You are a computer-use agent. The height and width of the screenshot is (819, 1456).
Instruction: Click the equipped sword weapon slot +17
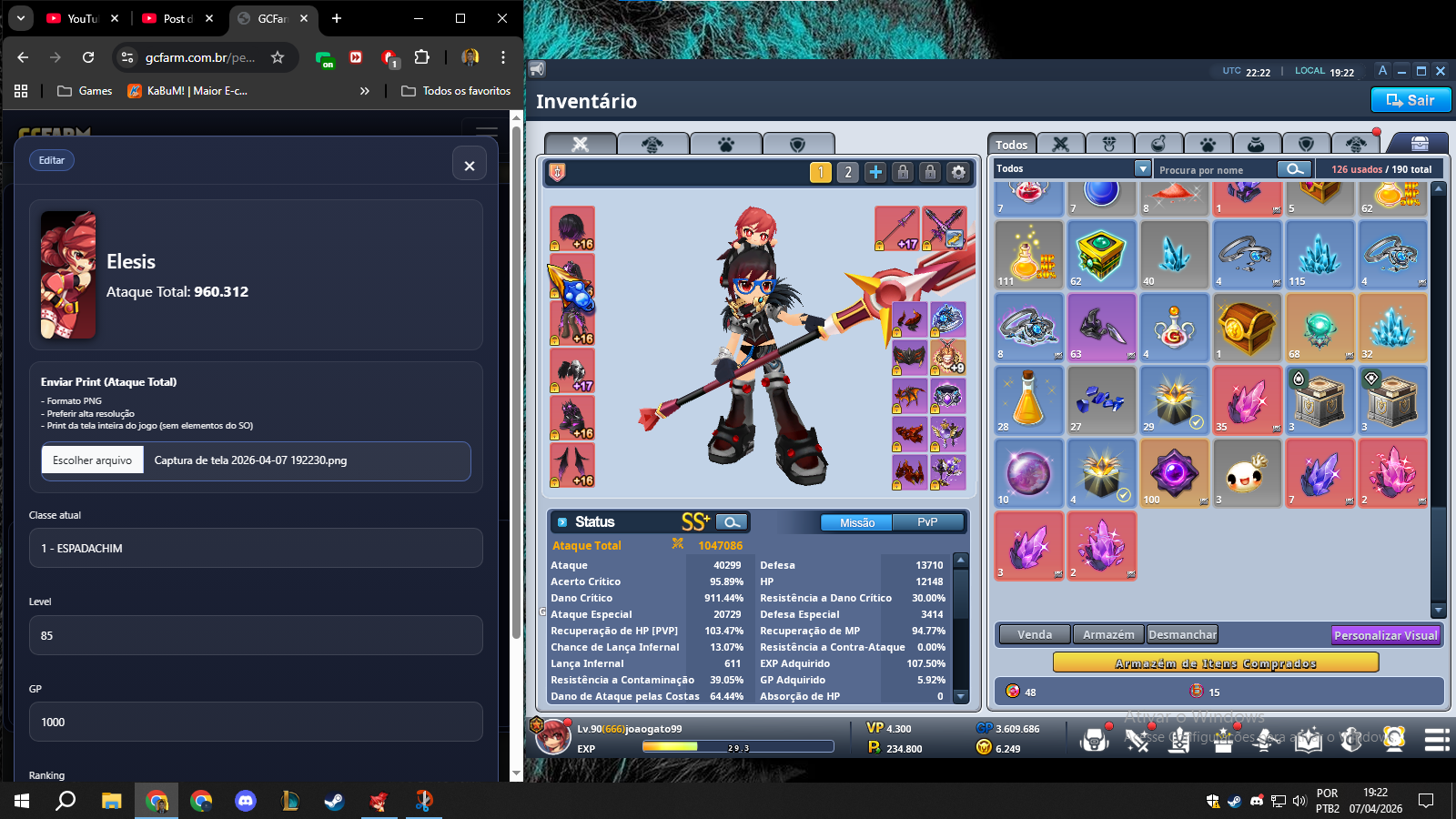tap(897, 228)
